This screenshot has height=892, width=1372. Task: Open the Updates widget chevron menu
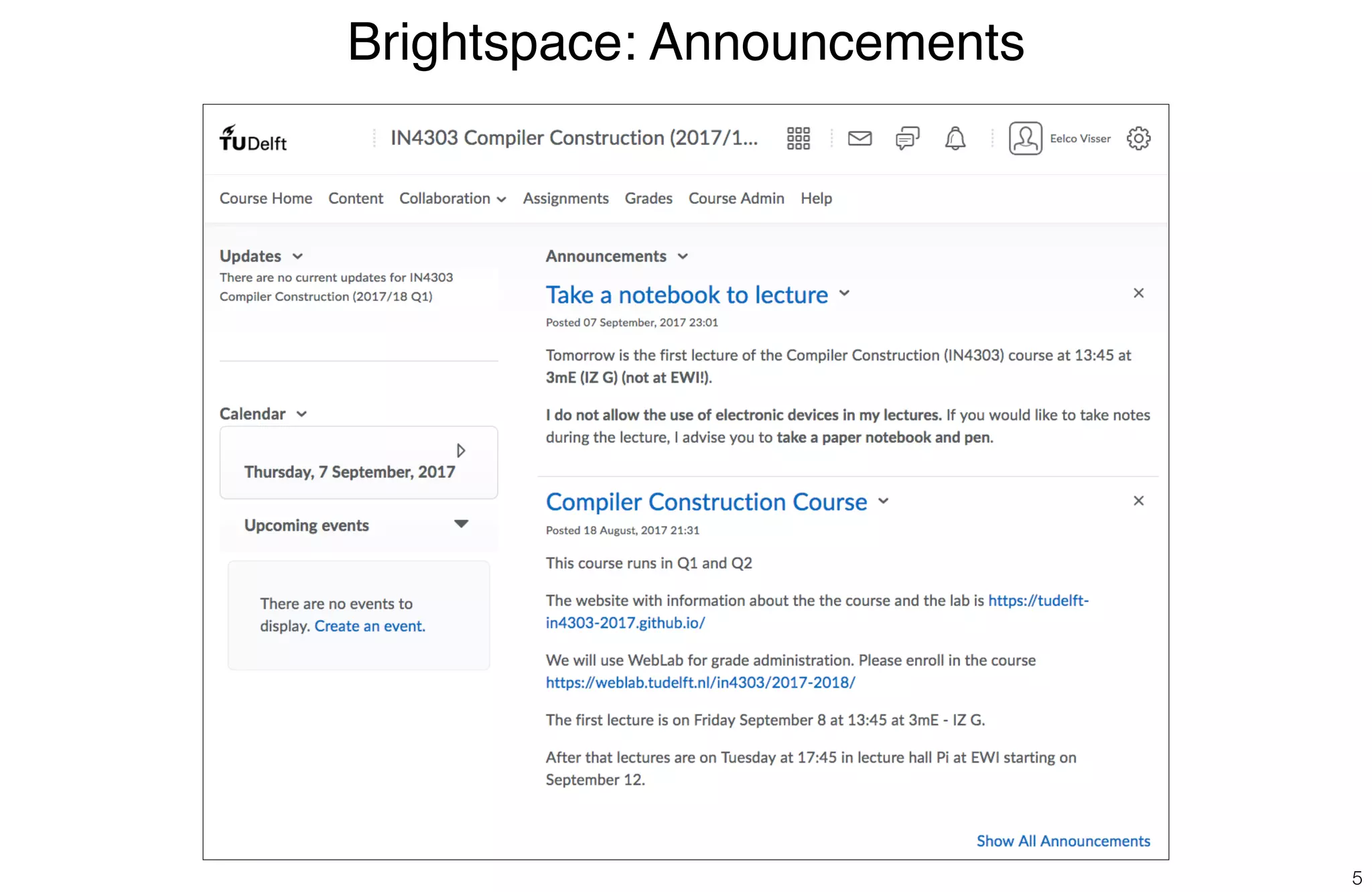[298, 257]
